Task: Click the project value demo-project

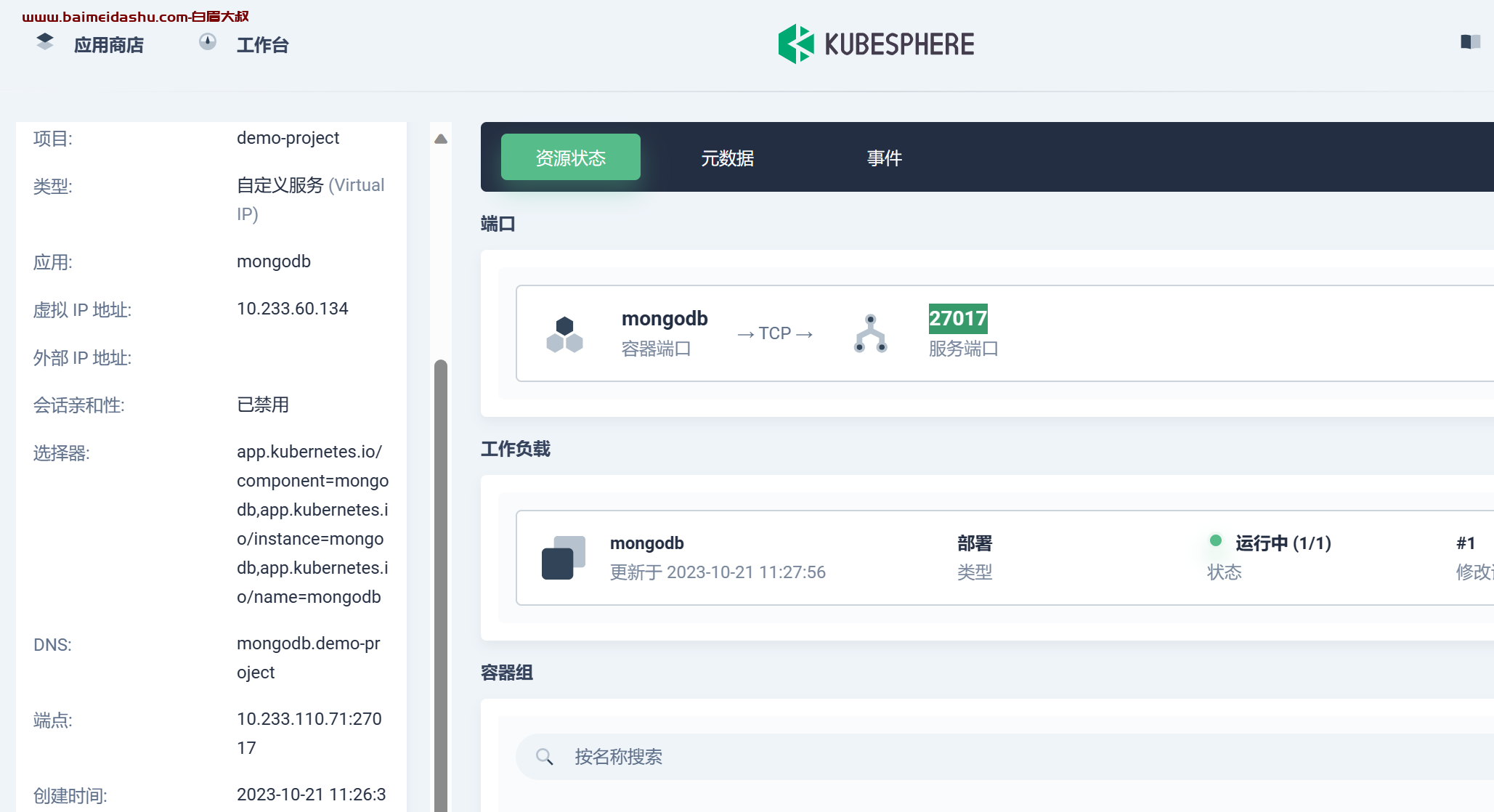Action: click(288, 138)
